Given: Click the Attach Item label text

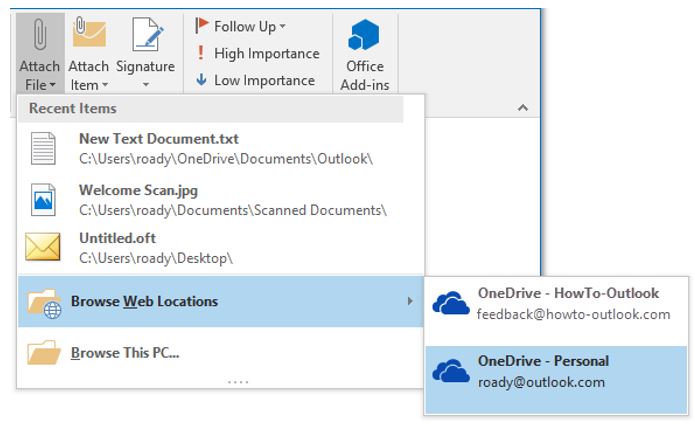Looking at the screenshot, I should 89,75.
